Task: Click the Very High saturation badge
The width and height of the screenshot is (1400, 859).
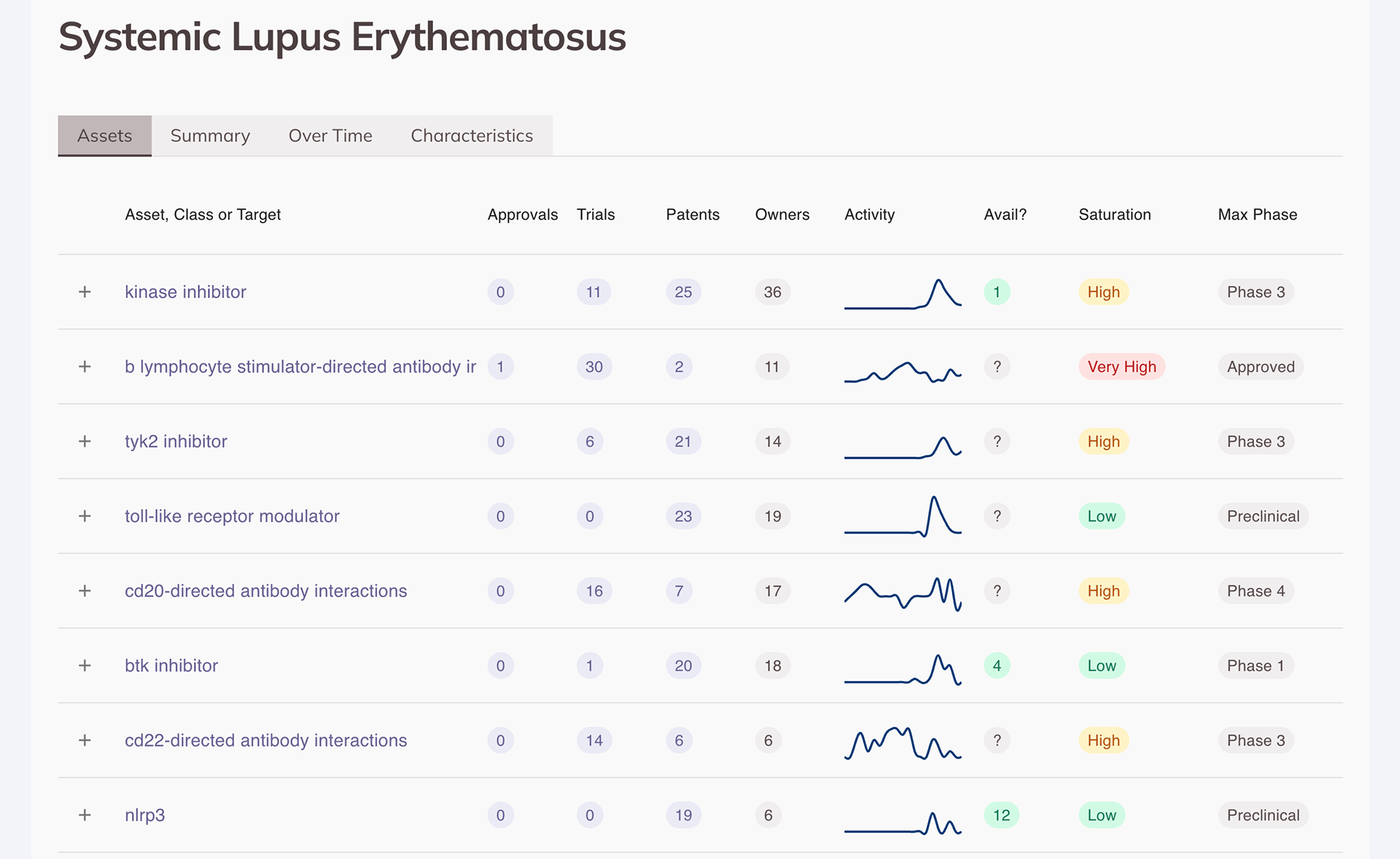Action: [1121, 367]
